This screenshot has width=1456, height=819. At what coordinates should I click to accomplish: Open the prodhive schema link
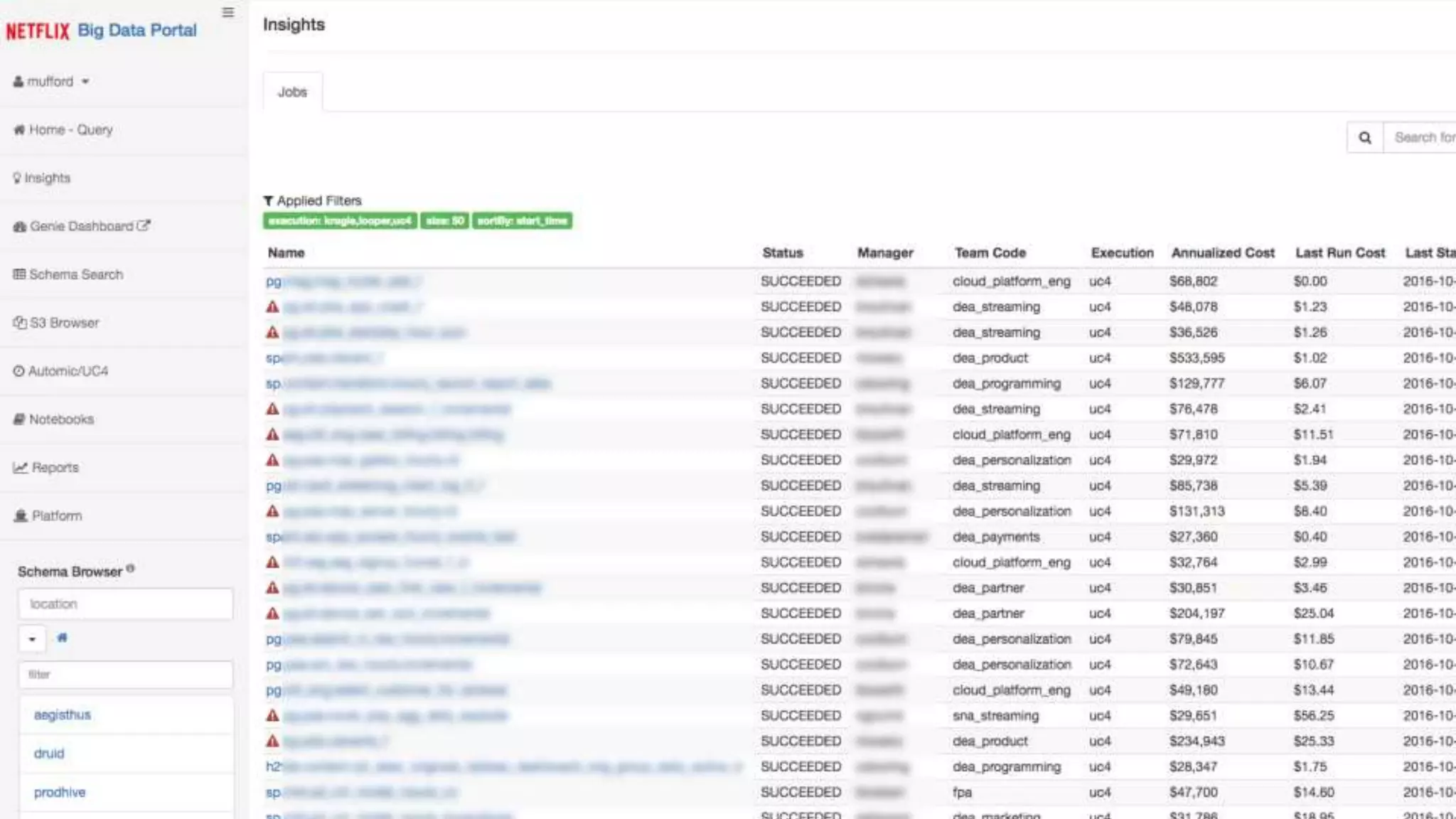[x=60, y=792]
